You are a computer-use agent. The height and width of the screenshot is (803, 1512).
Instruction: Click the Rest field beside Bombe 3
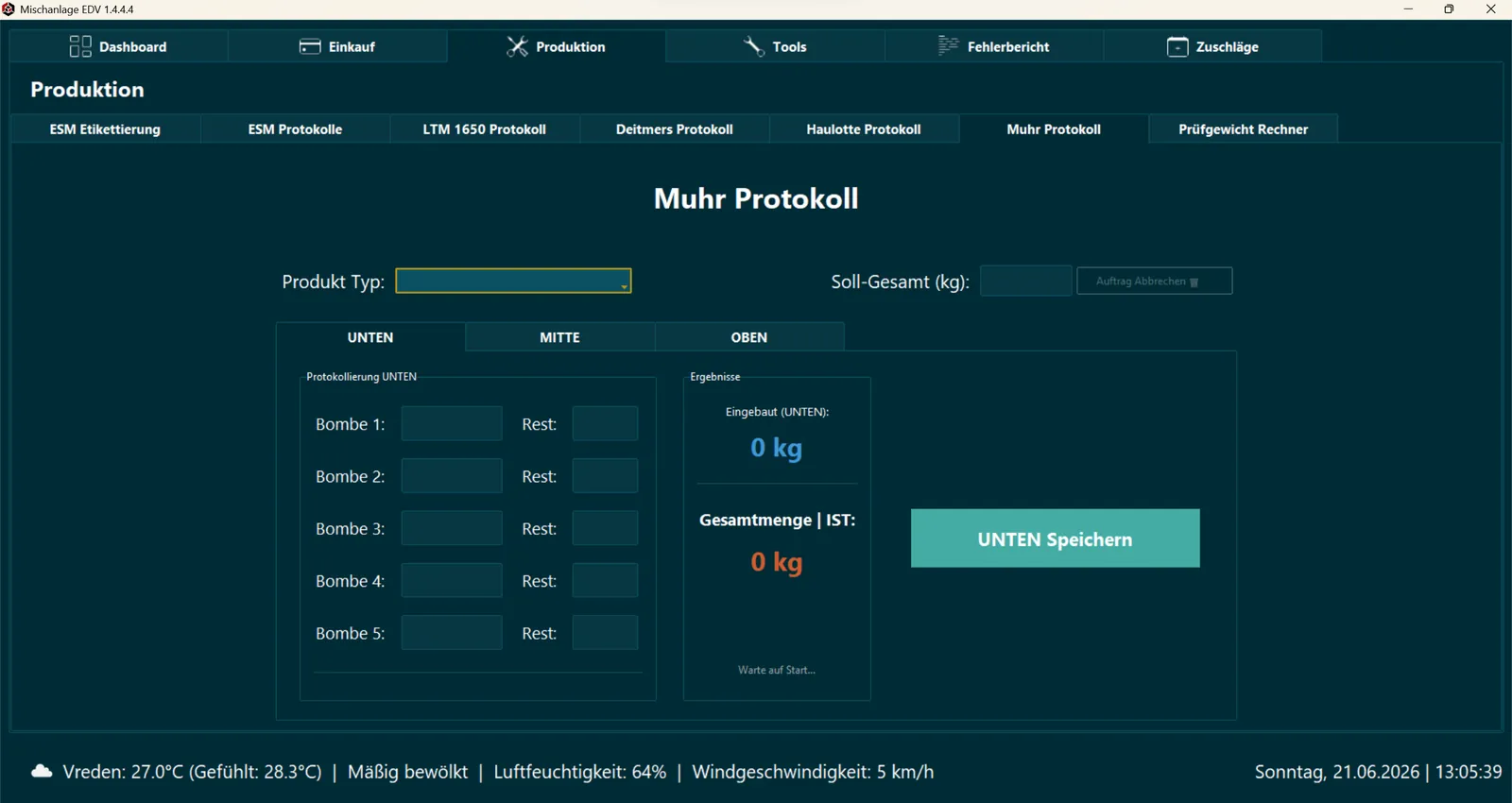605,528
